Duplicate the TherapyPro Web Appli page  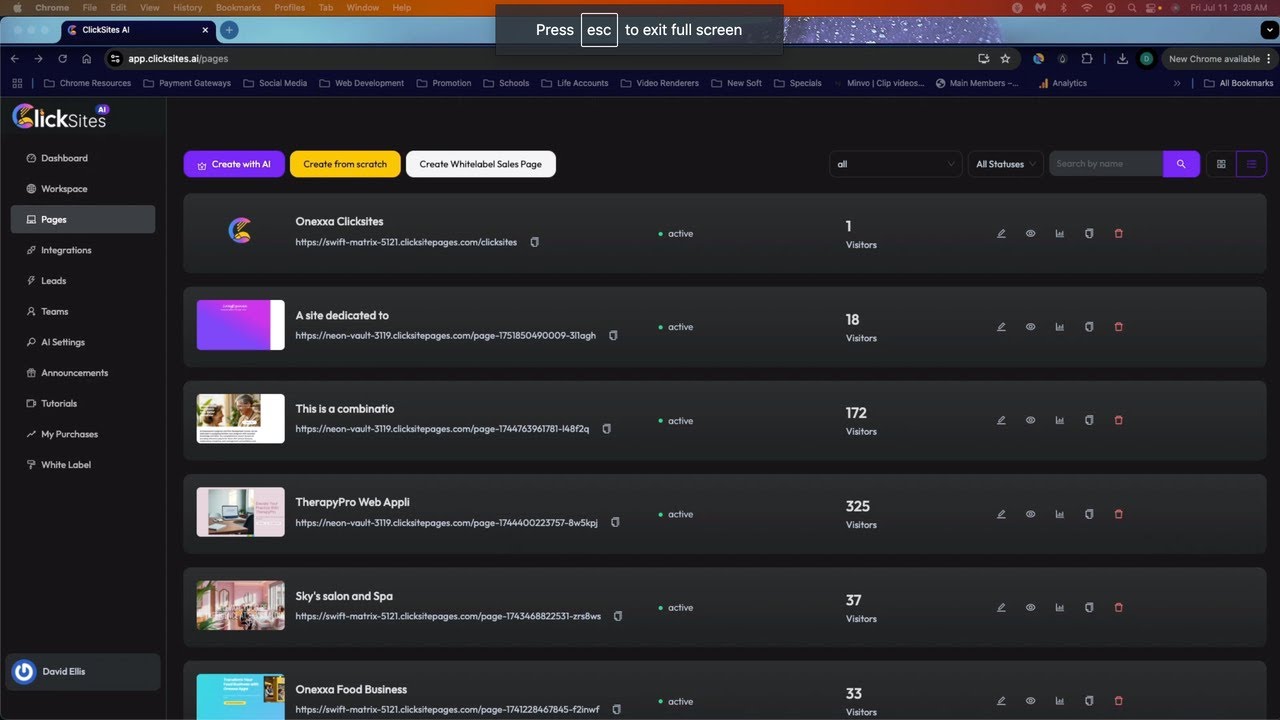1089,514
